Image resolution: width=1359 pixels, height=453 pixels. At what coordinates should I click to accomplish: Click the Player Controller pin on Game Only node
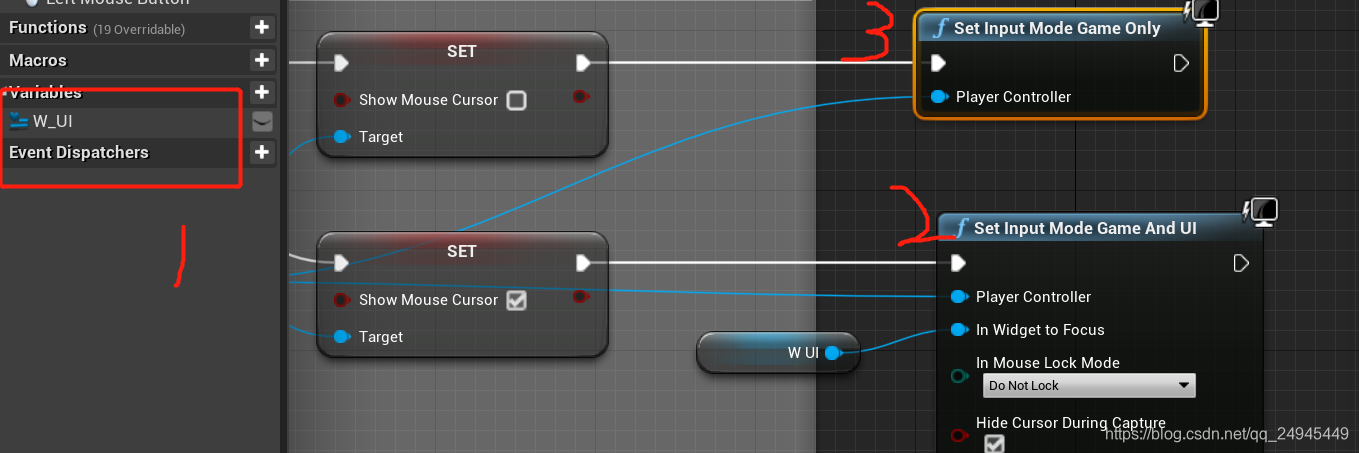939,97
